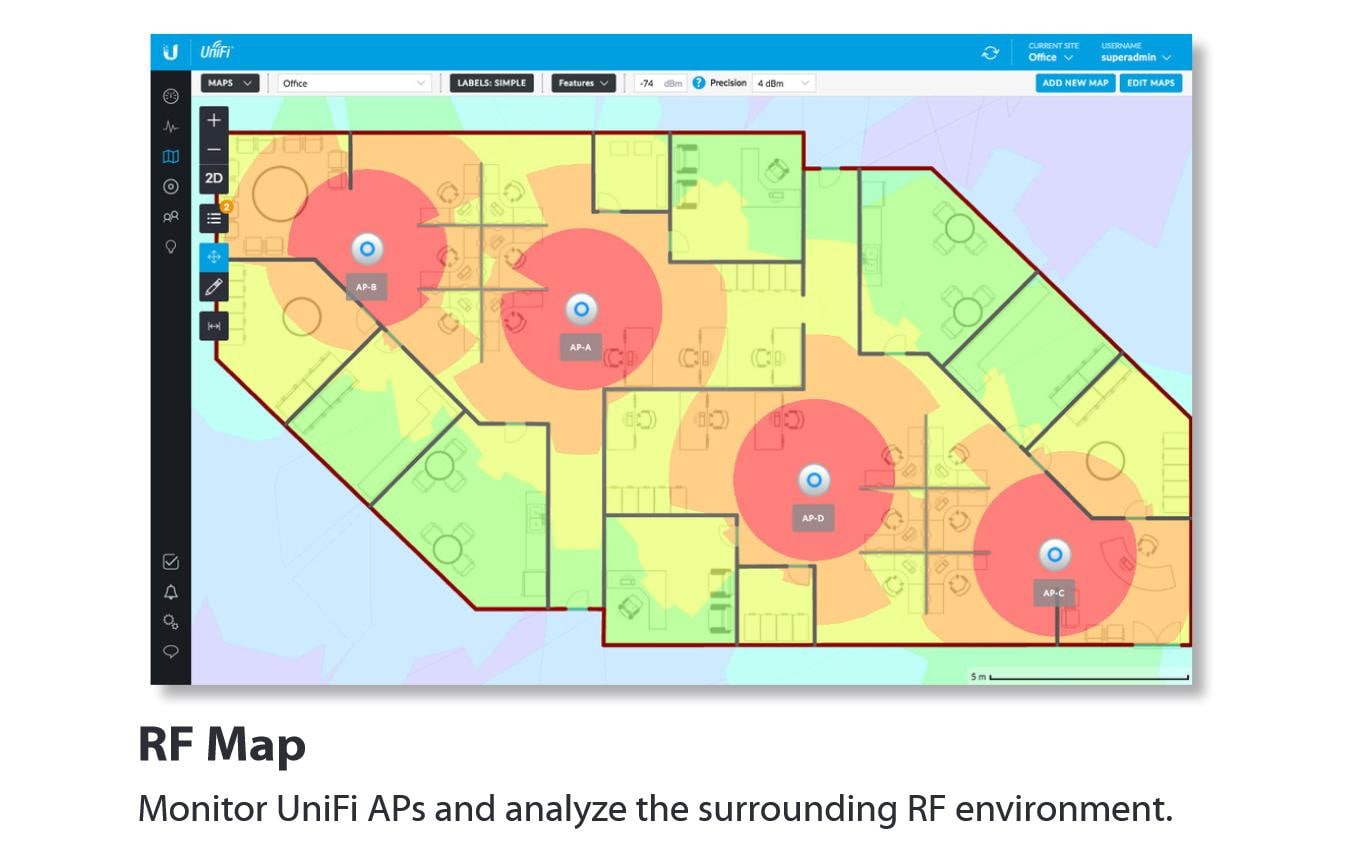Zoom out with the minus map button
This screenshot has width=1368, height=861.
[214, 149]
